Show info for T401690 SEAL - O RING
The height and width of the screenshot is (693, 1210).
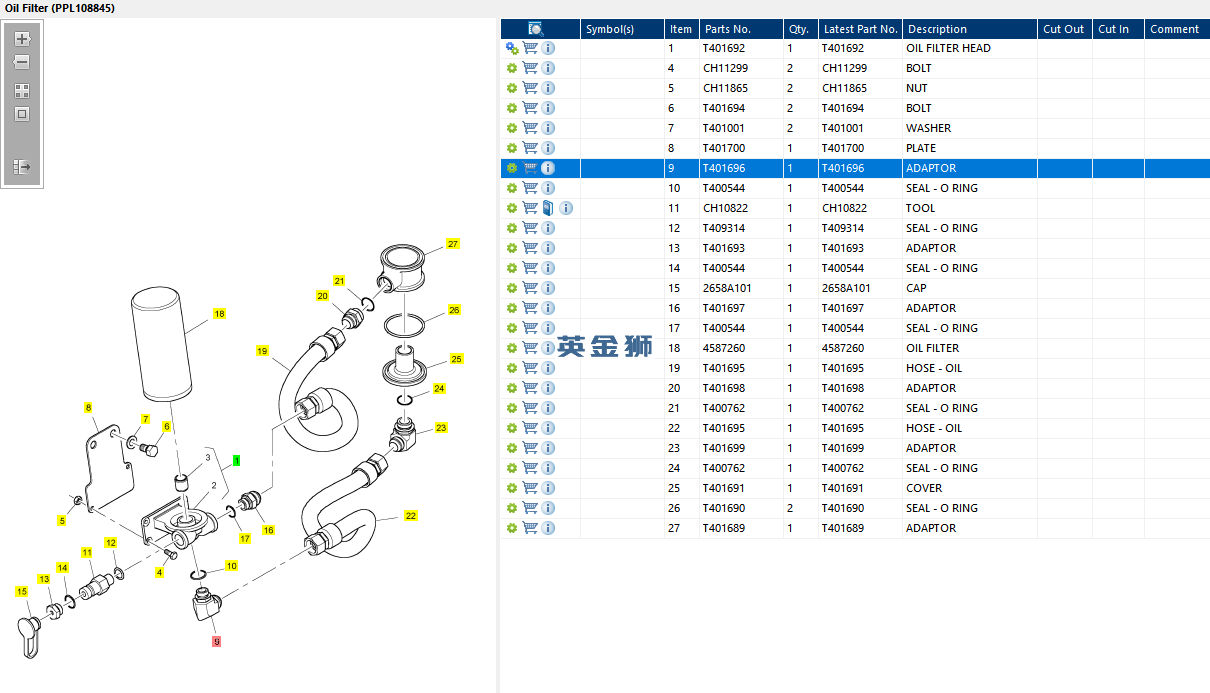[548, 508]
